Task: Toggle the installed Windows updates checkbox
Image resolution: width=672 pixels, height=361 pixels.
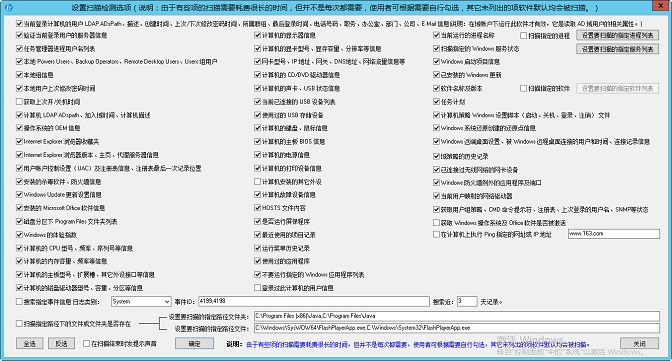Action: 436,75
